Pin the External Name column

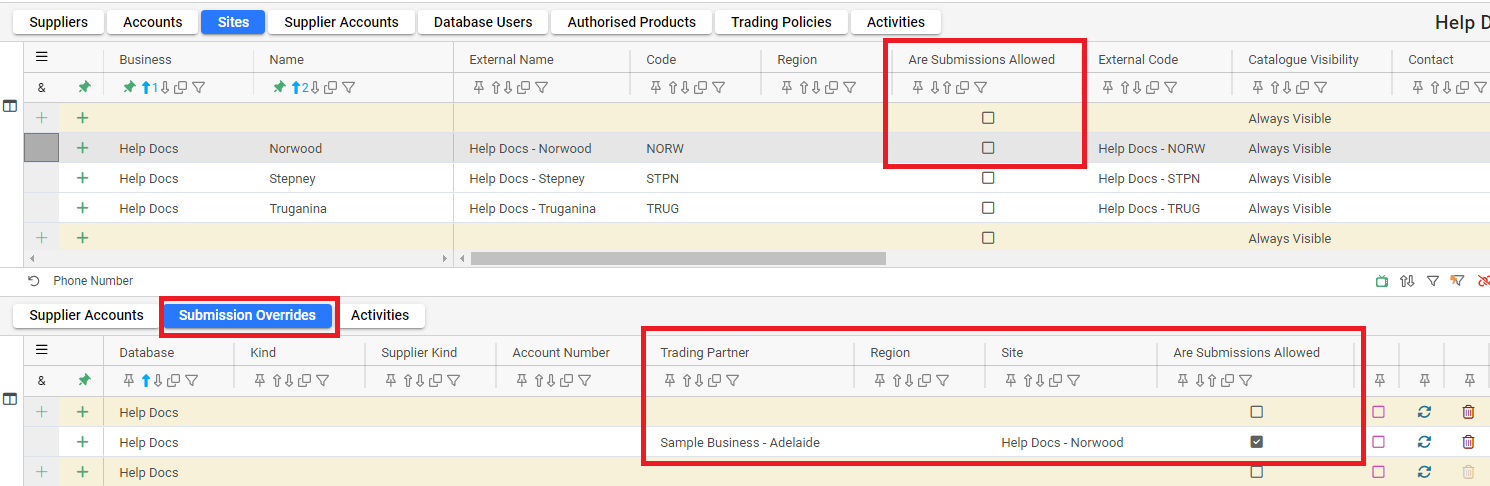coord(476,88)
